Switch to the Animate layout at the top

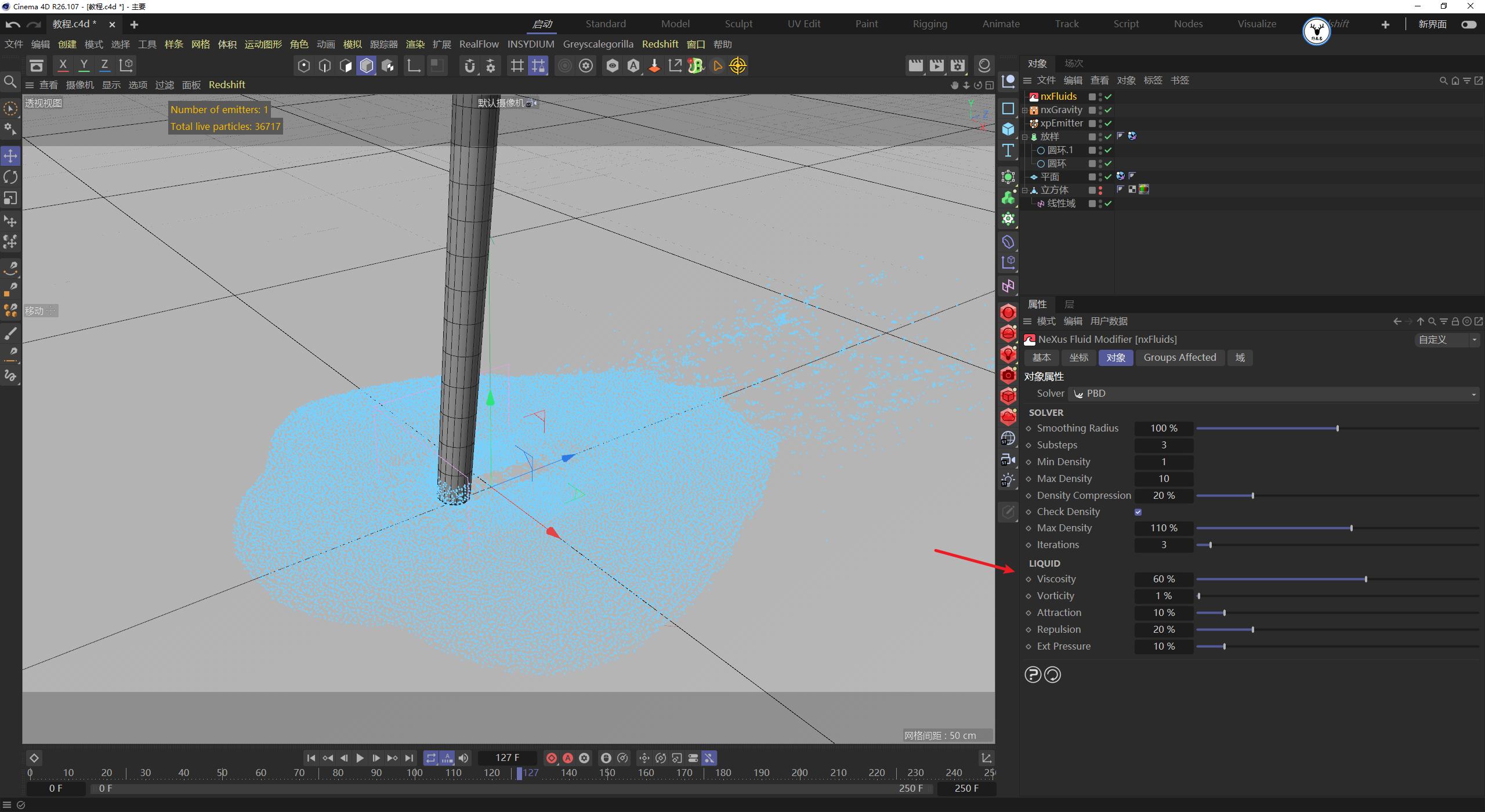(1001, 24)
